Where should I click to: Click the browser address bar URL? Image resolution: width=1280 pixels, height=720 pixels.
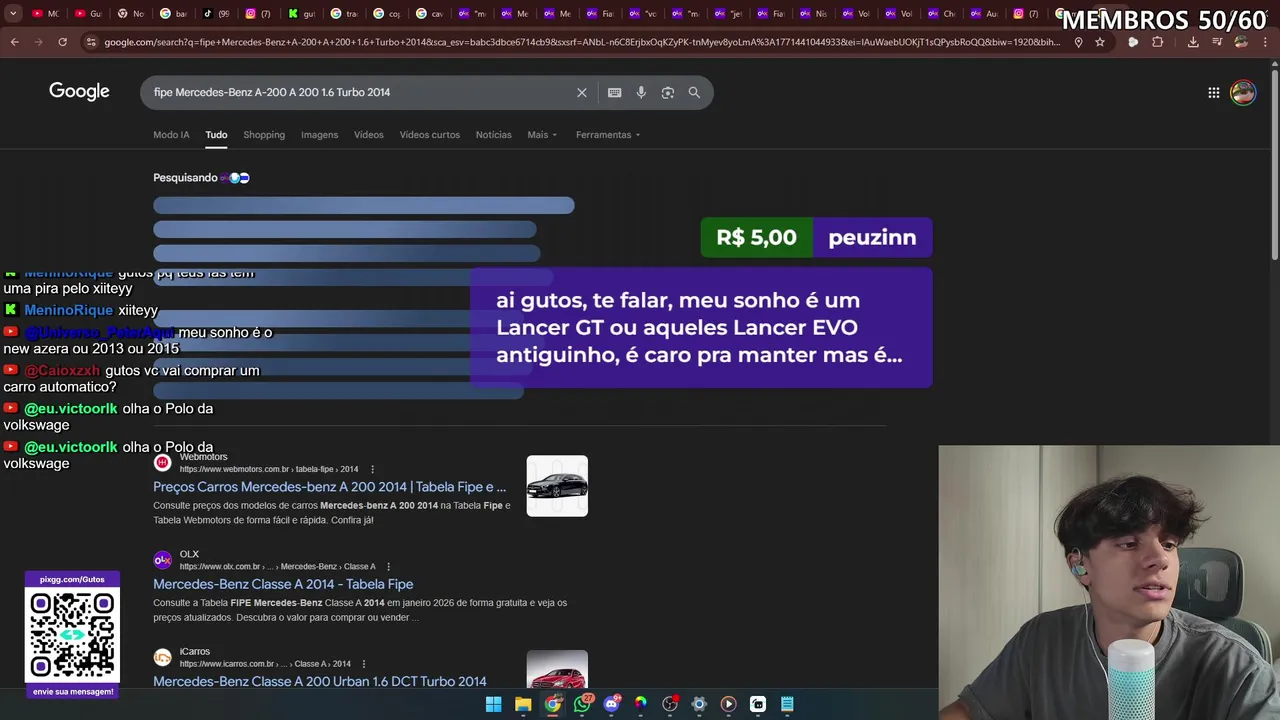(x=580, y=42)
